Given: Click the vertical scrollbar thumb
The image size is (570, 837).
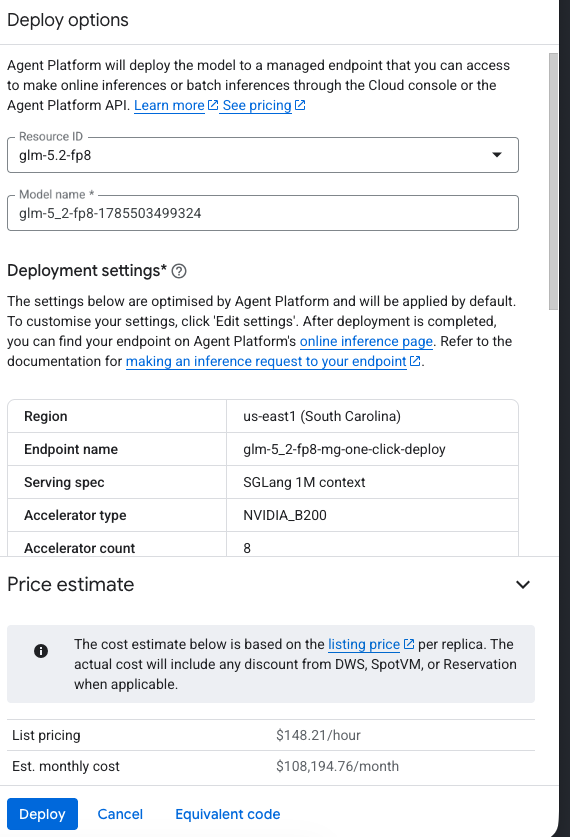Looking at the screenshot, I should [553, 181].
